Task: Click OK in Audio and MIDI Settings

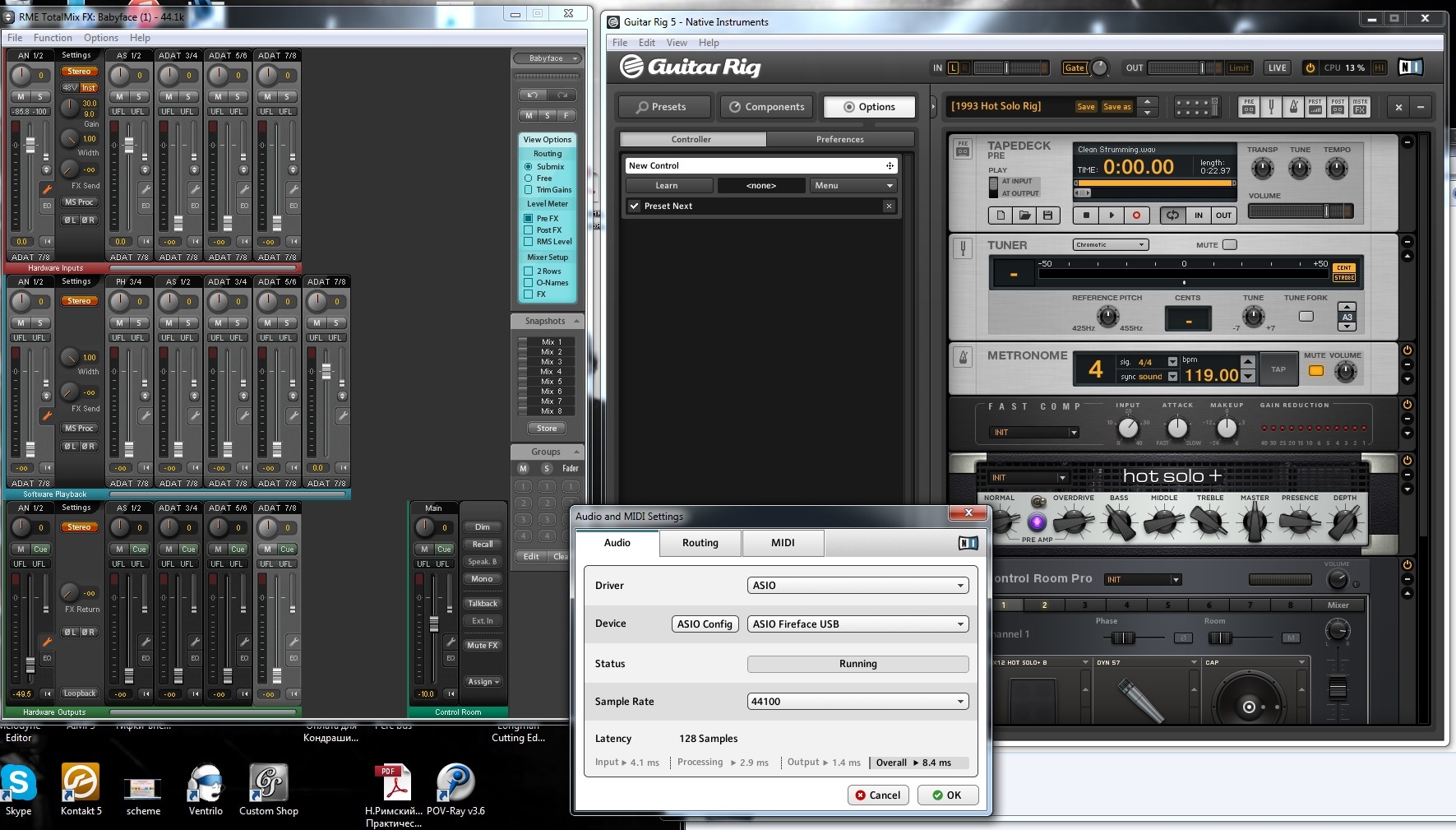Action: coord(947,795)
